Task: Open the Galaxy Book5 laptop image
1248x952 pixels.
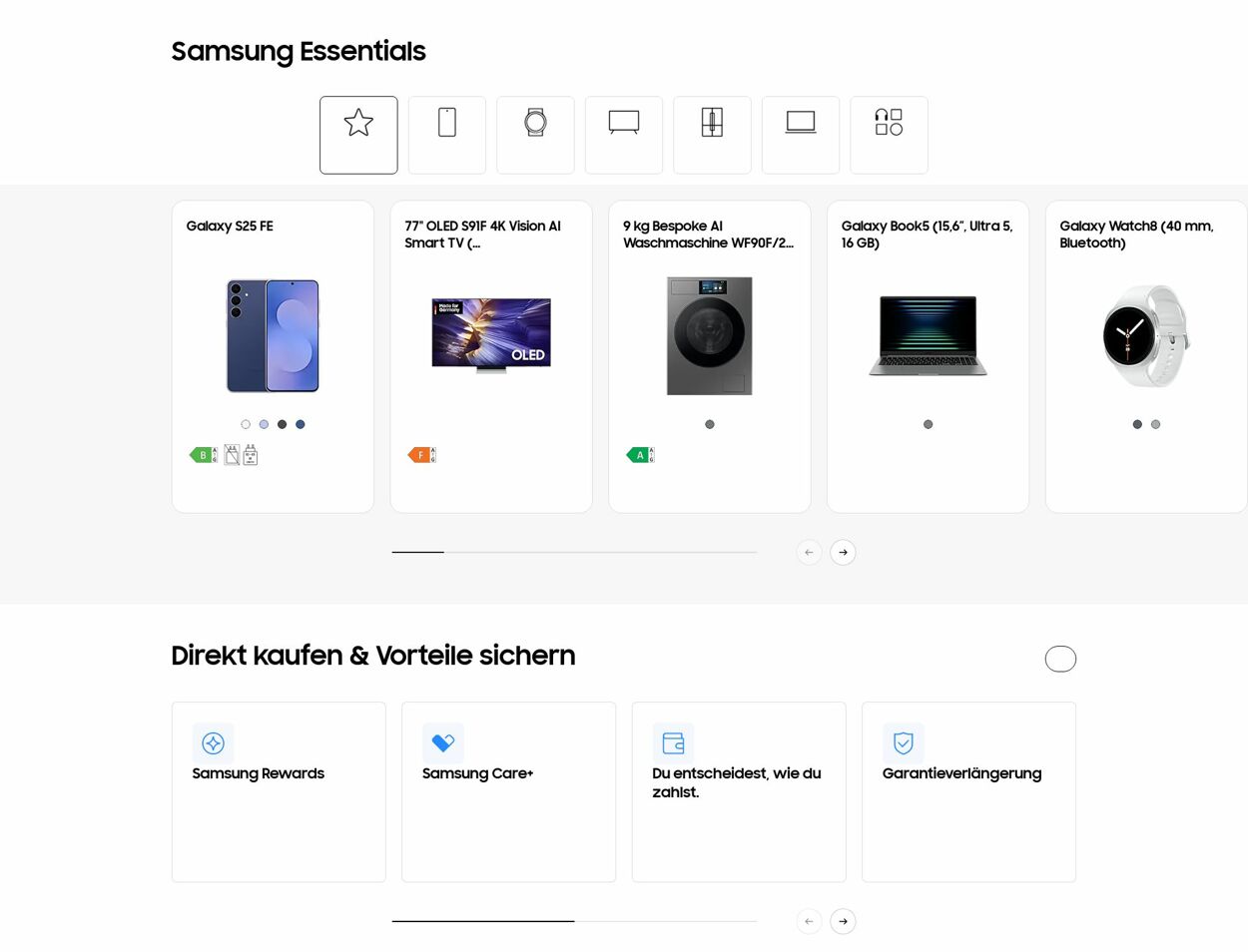Action: click(x=928, y=336)
